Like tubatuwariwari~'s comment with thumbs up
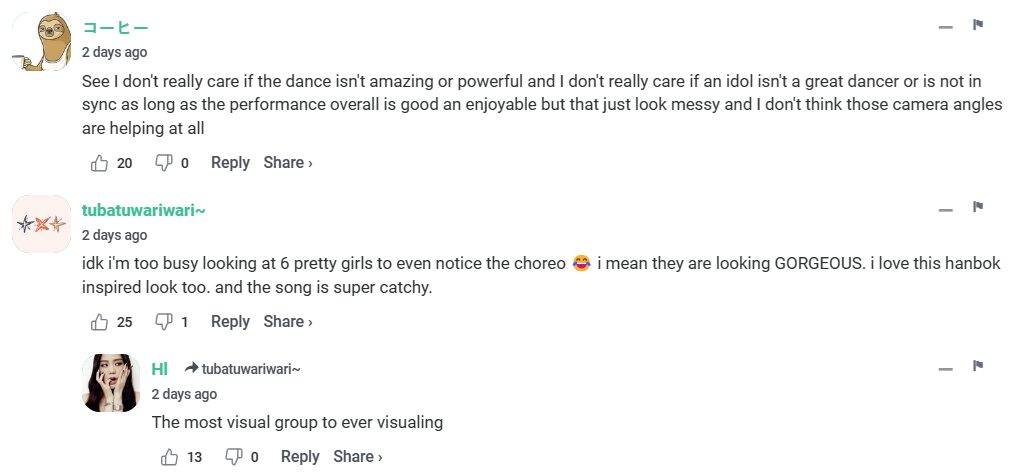Screen dimensions: 1011x476 [100, 322]
